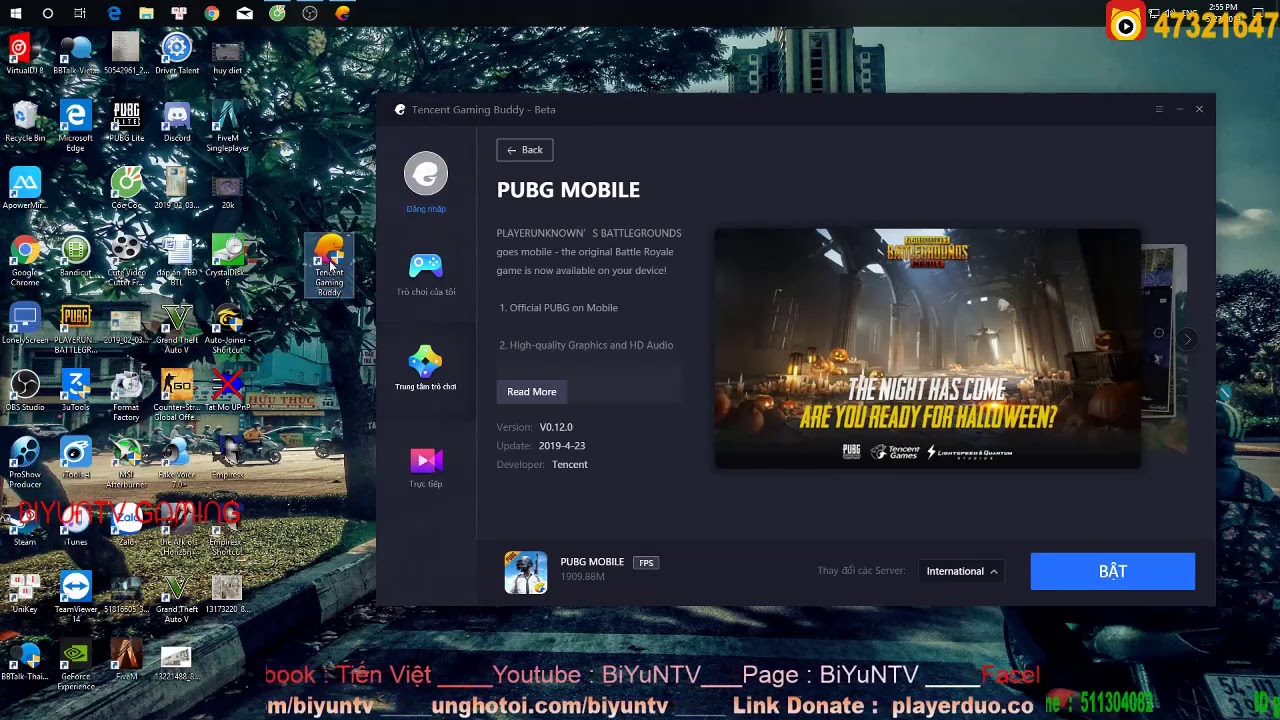The width and height of the screenshot is (1280, 720).
Task: Click update date 2019-4-23
Action: point(562,446)
